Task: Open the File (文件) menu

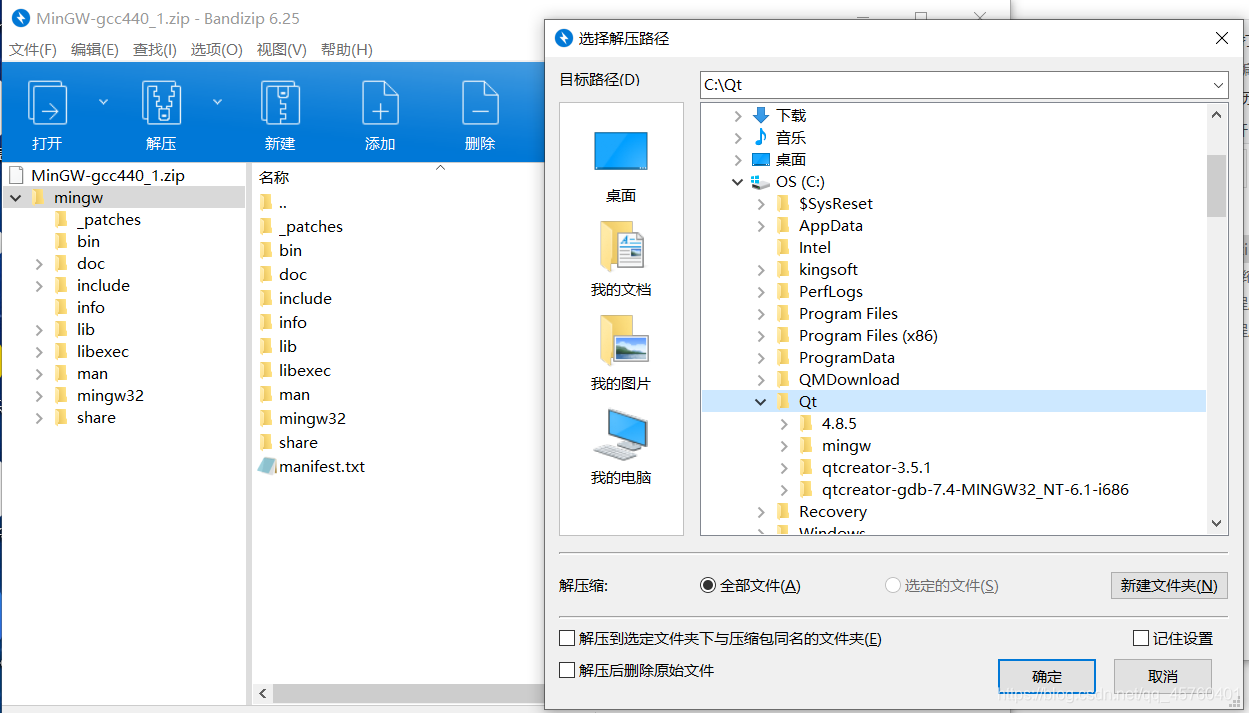Action: click(x=33, y=50)
